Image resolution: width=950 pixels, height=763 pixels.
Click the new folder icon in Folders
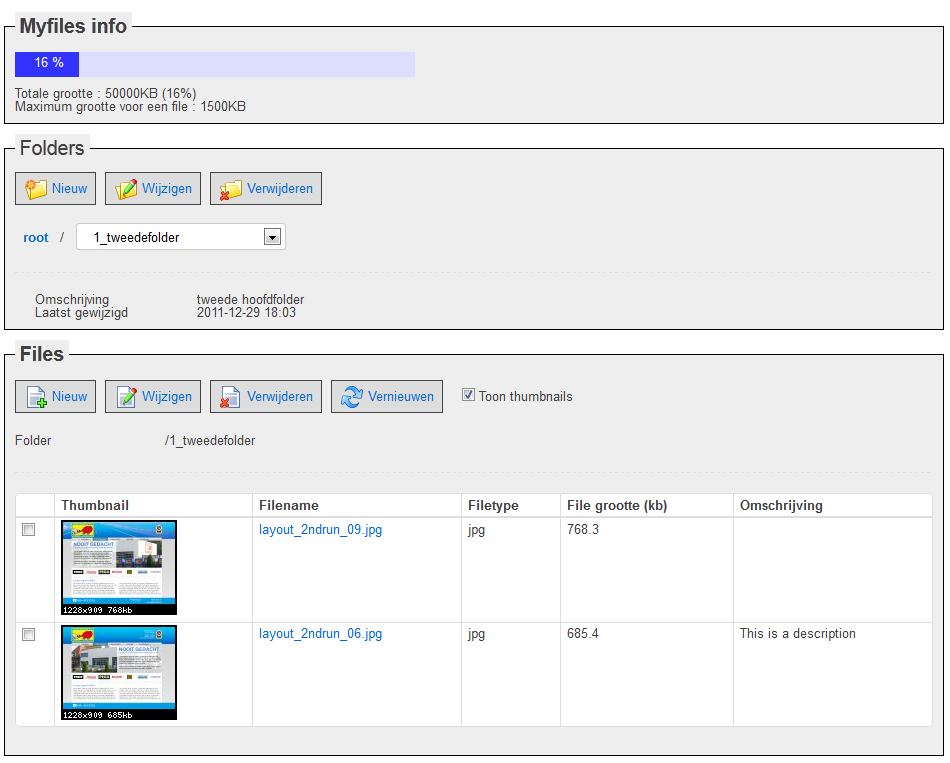pos(36,189)
